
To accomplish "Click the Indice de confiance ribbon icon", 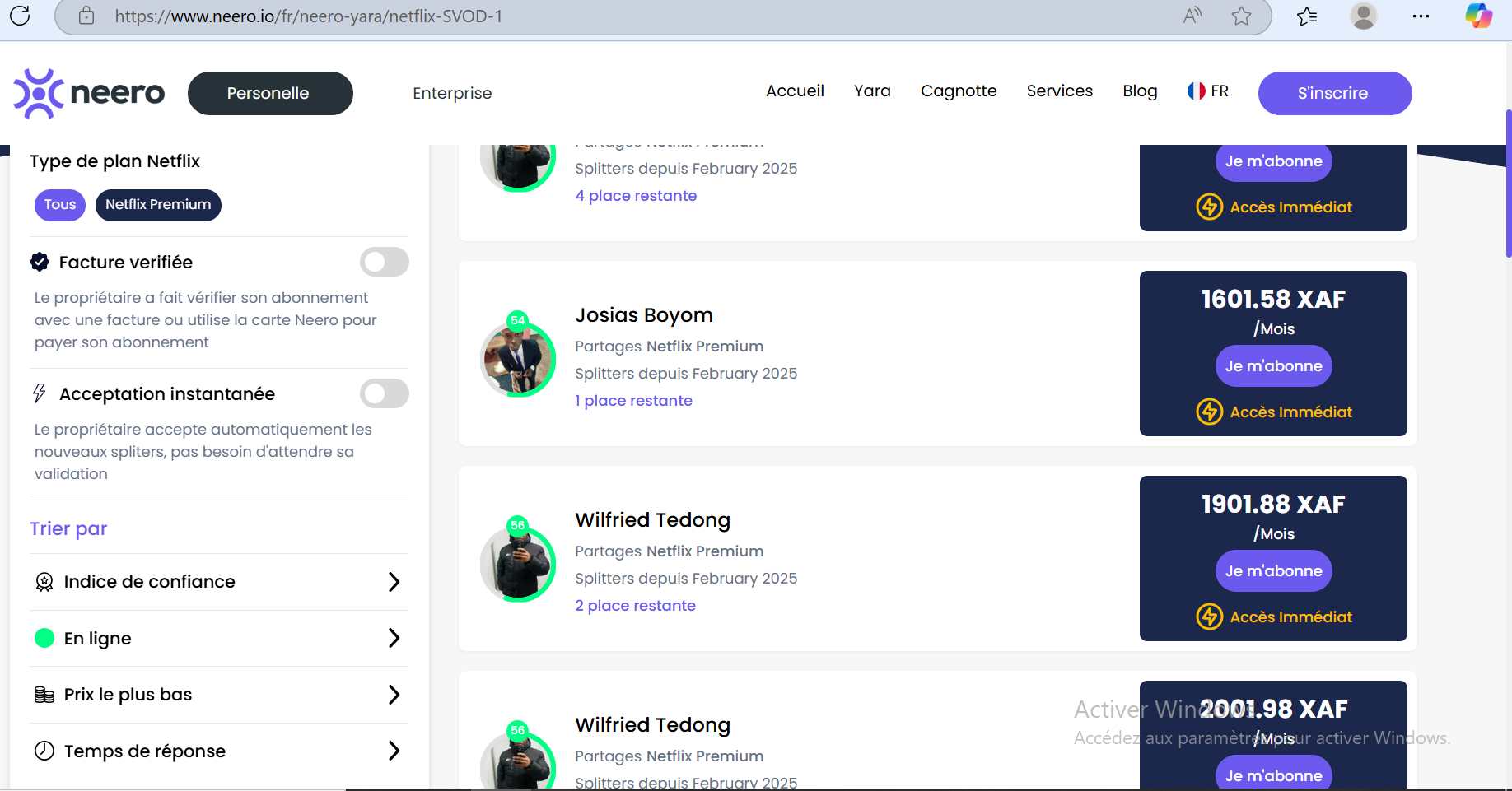I will [44, 582].
